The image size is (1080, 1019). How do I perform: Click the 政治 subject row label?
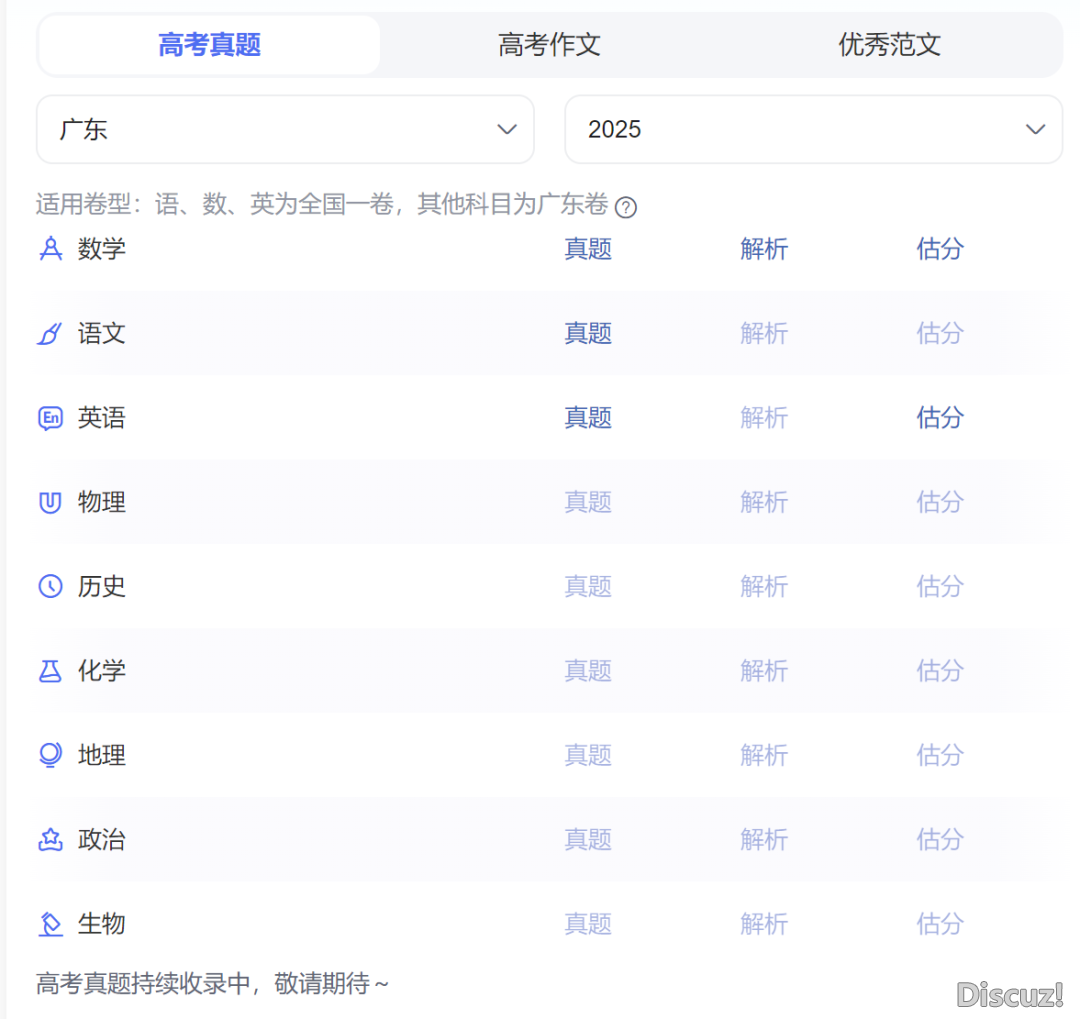pos(102,840)
